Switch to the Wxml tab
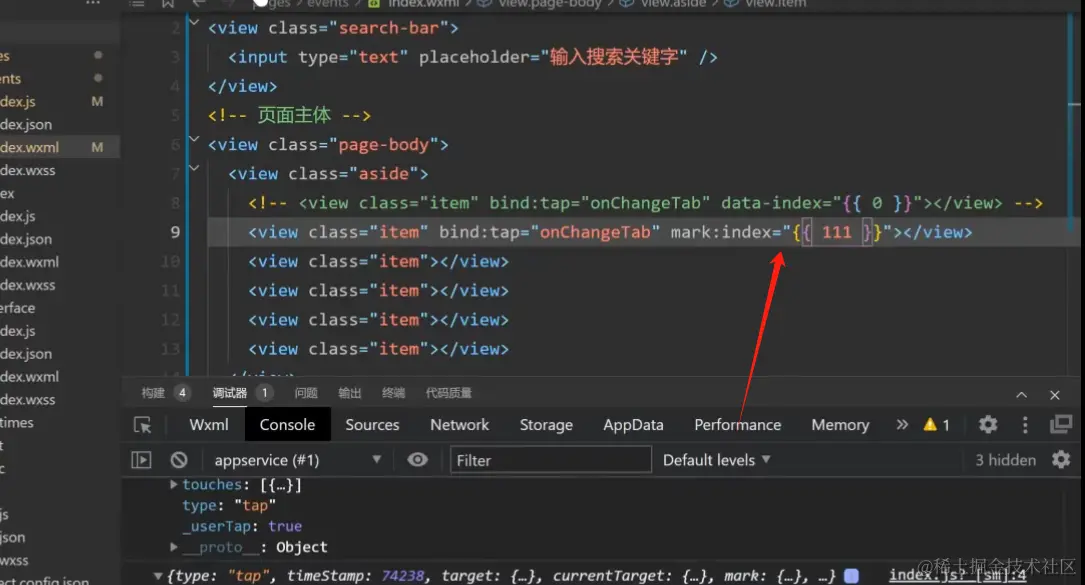The width and height of the screenshot is (1085, 585). [x=209, y=424]
